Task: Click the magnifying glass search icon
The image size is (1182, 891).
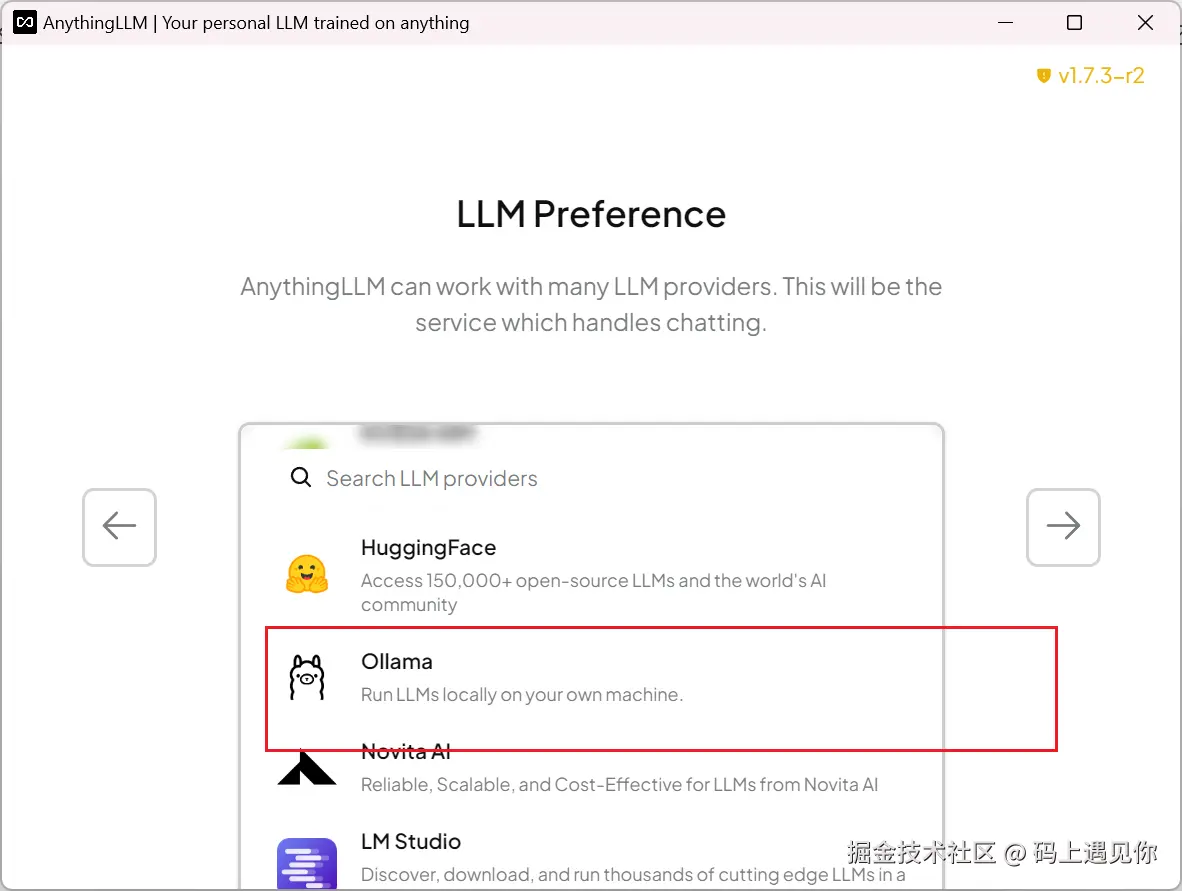Action: click(x=301, y=477)
